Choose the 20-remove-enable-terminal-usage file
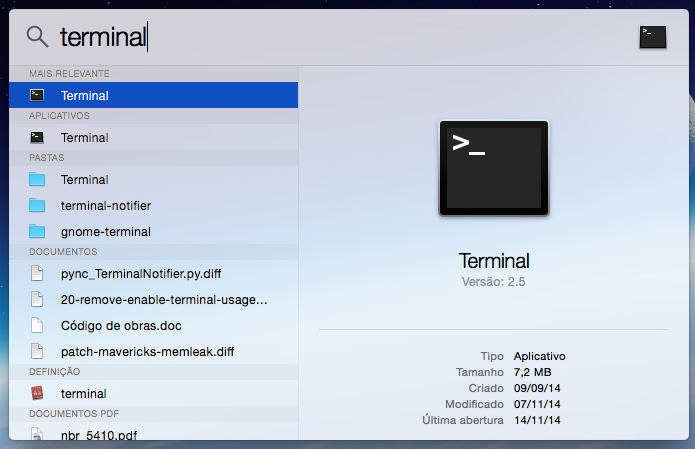Image resolution: width=695 pixels, height=449 pixels. pos(163,299)
